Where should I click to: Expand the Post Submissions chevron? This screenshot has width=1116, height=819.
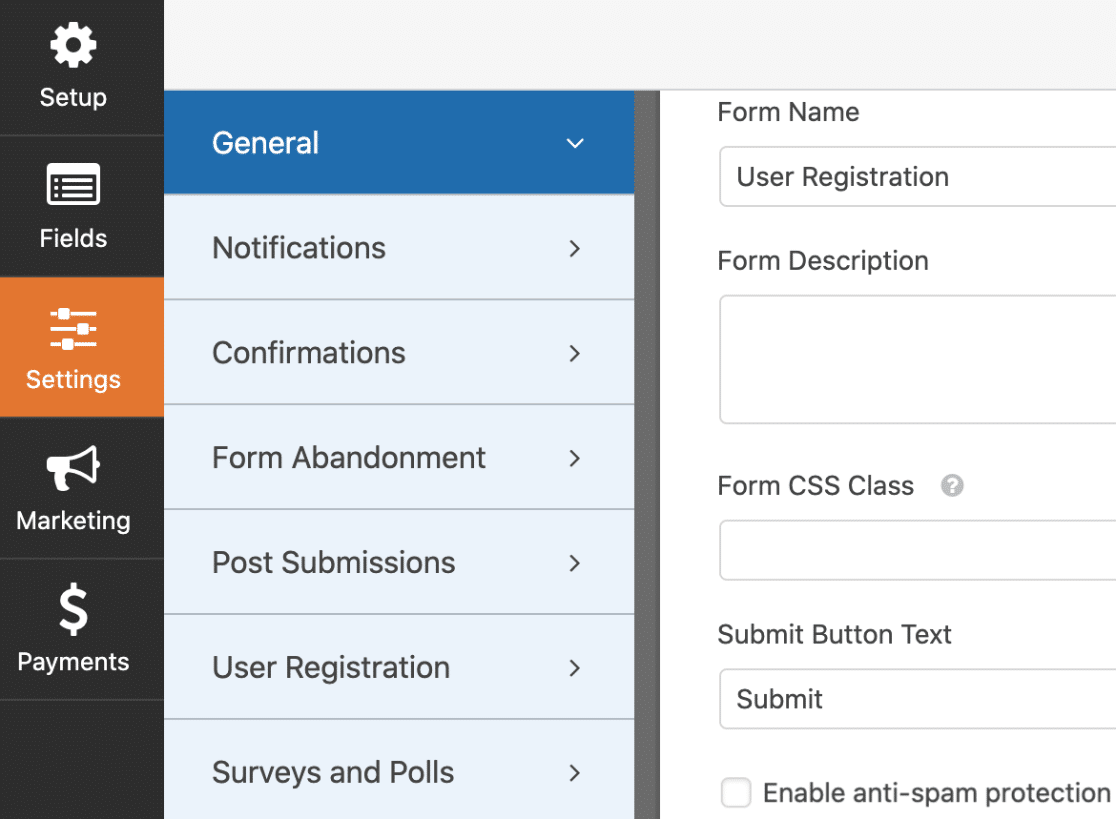[575, 563]
